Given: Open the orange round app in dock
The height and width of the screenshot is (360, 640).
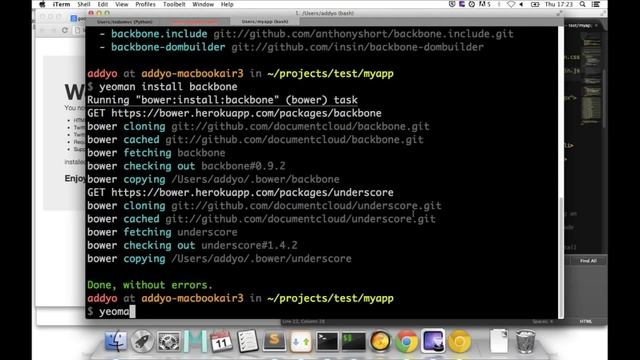Looking at the screenshot, I should (x=380, y=341).
